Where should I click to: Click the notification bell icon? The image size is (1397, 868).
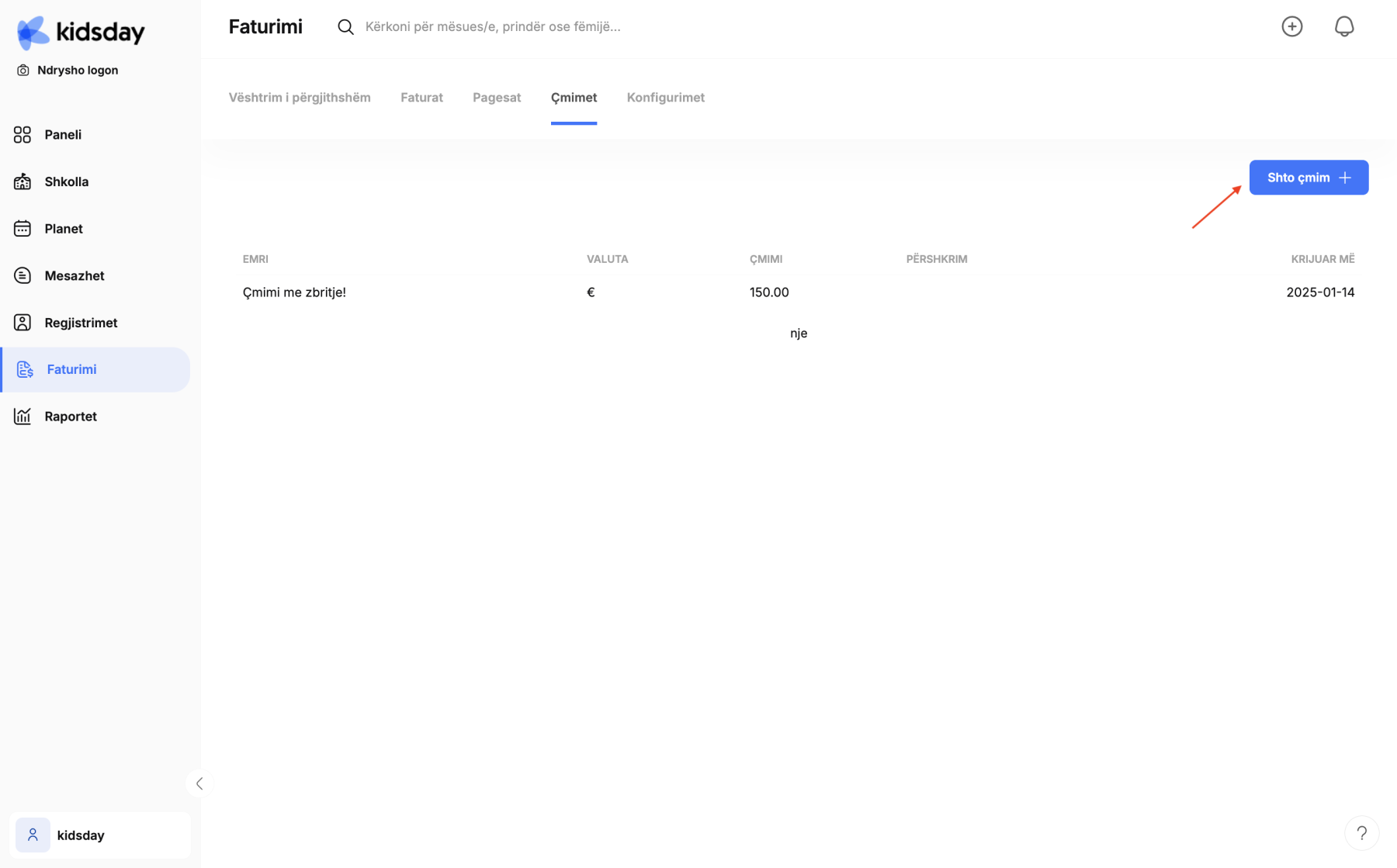click(1343, 26)
